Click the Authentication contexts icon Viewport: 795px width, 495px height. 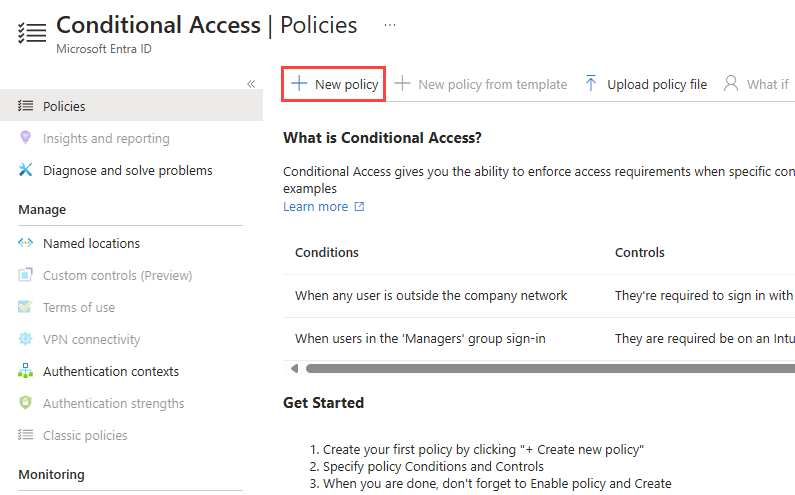tap(26, 371)
